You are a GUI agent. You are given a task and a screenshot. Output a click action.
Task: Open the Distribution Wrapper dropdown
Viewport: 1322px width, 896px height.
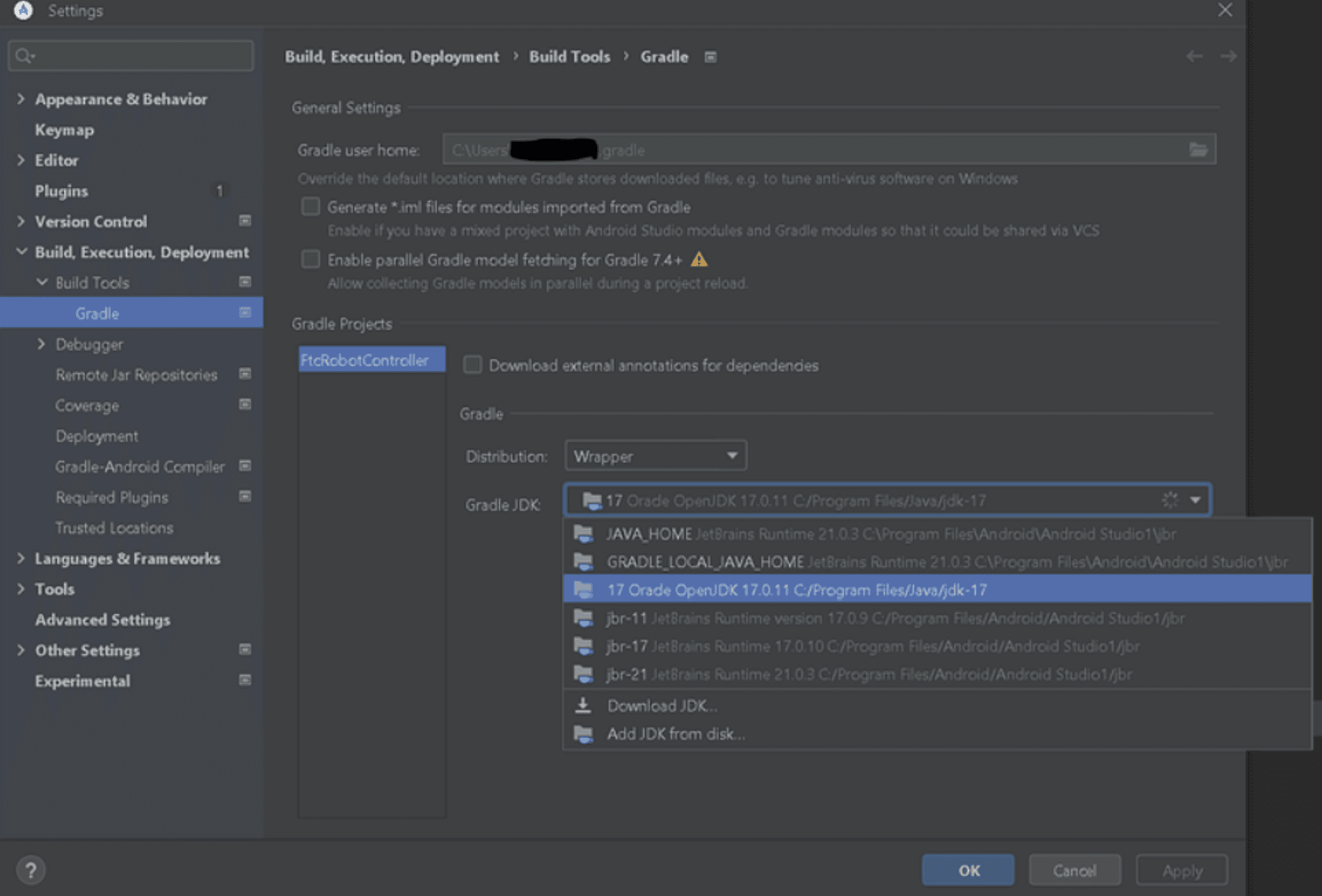(x=655, y=456)
